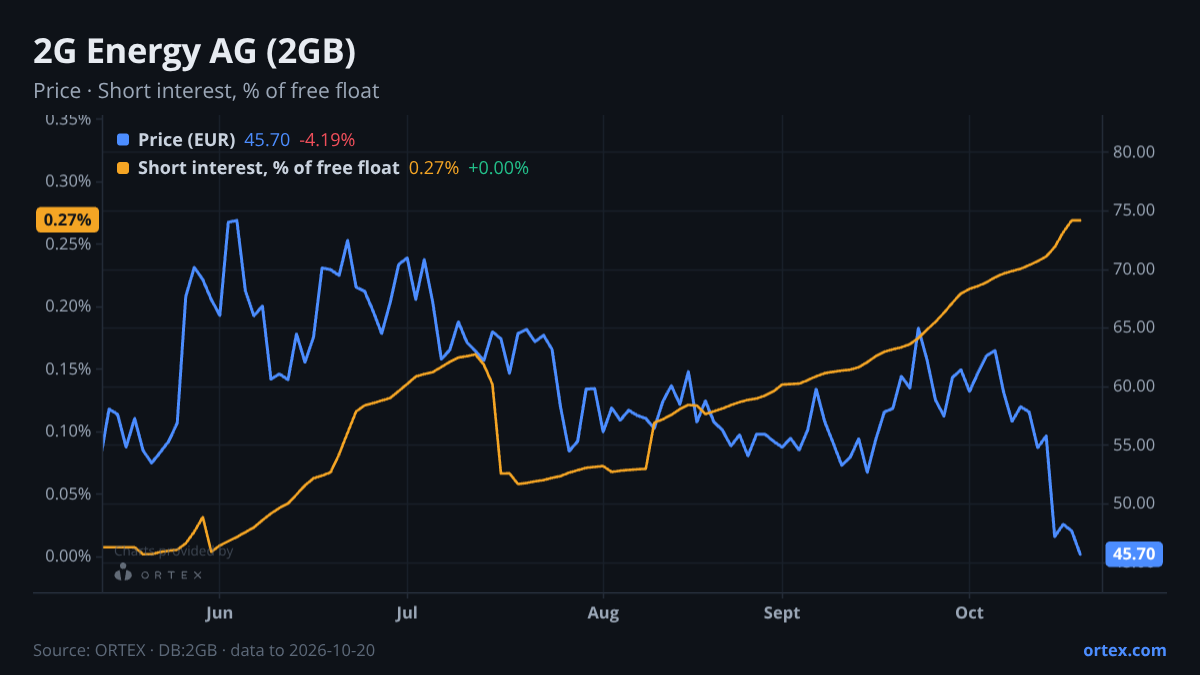
Task: Click the subtitle Price · Short interest text
Action: coord(206,91)
